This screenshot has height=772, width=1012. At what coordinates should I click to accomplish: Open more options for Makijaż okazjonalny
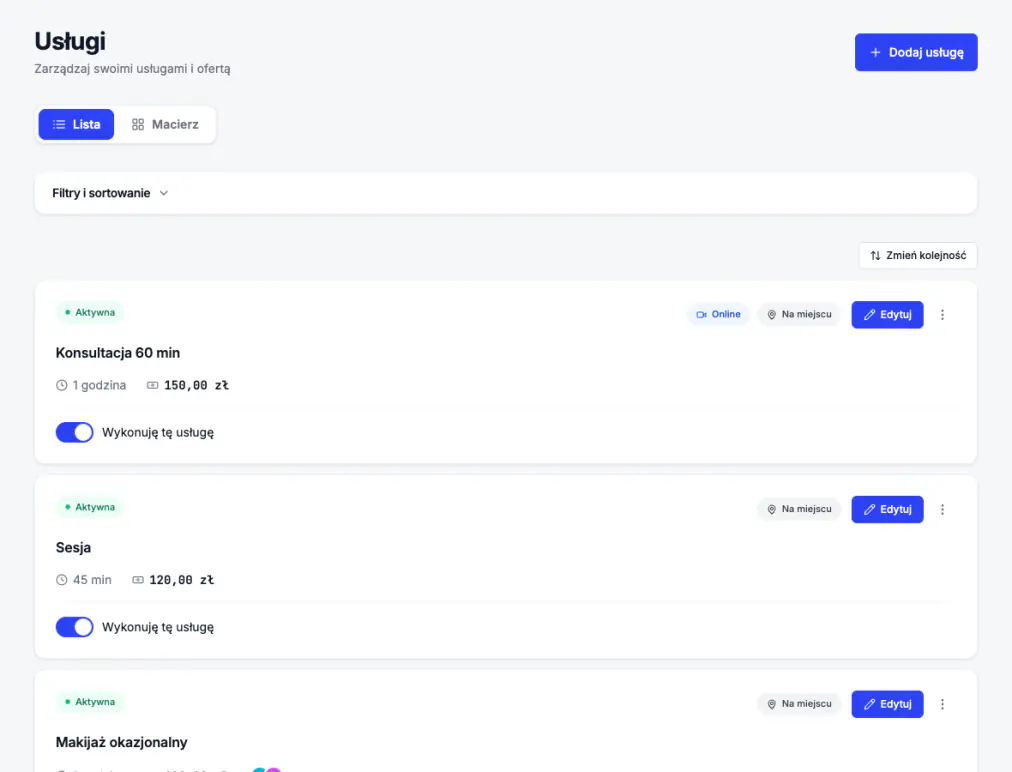942,704
